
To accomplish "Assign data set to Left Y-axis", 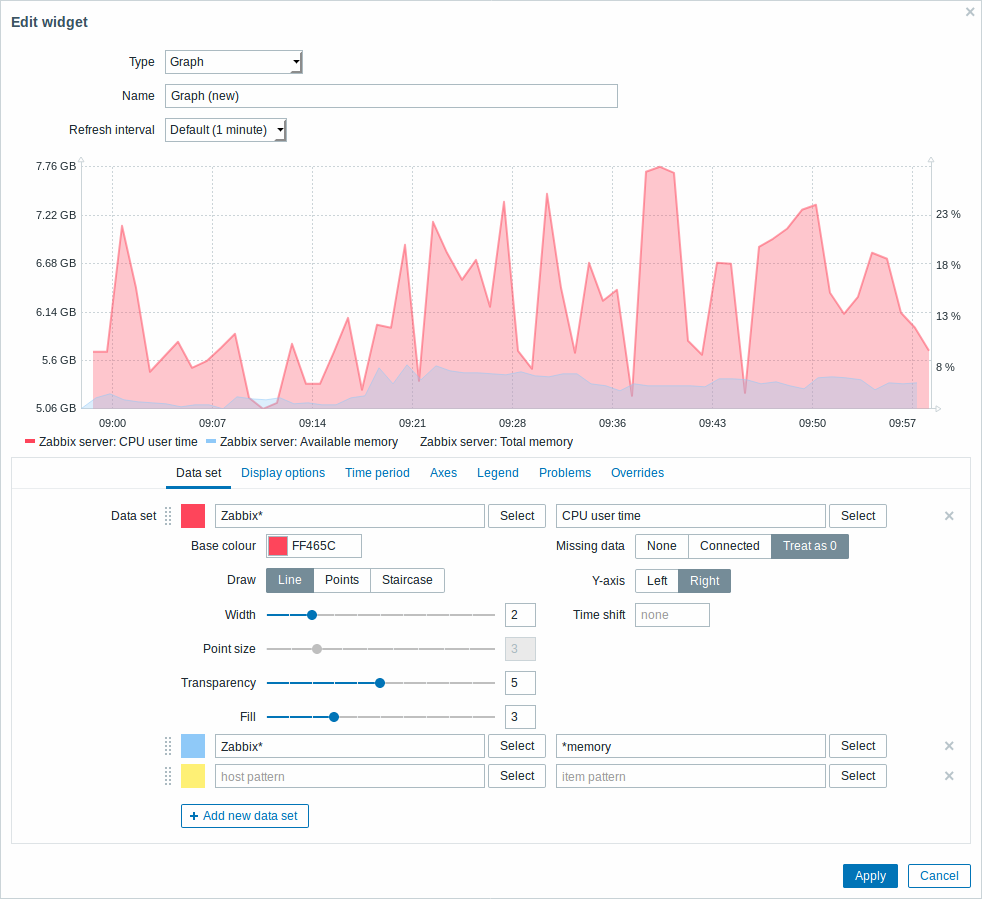I will point(657,581).
